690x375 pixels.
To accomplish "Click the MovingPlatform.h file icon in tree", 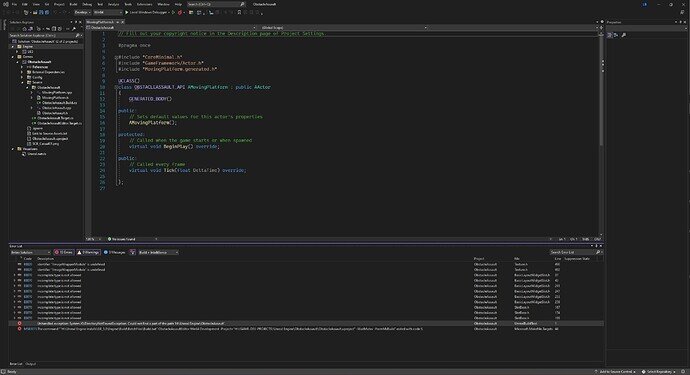I will coord(39,97).
